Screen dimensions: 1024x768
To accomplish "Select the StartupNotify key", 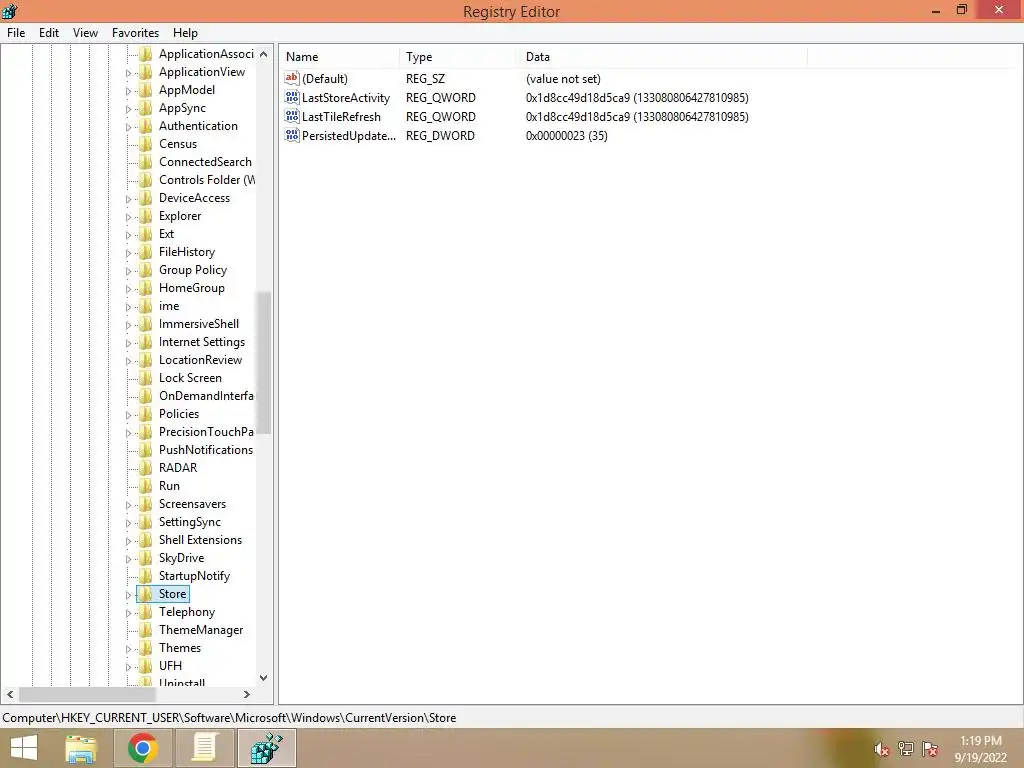I will [x=194, y=575].
